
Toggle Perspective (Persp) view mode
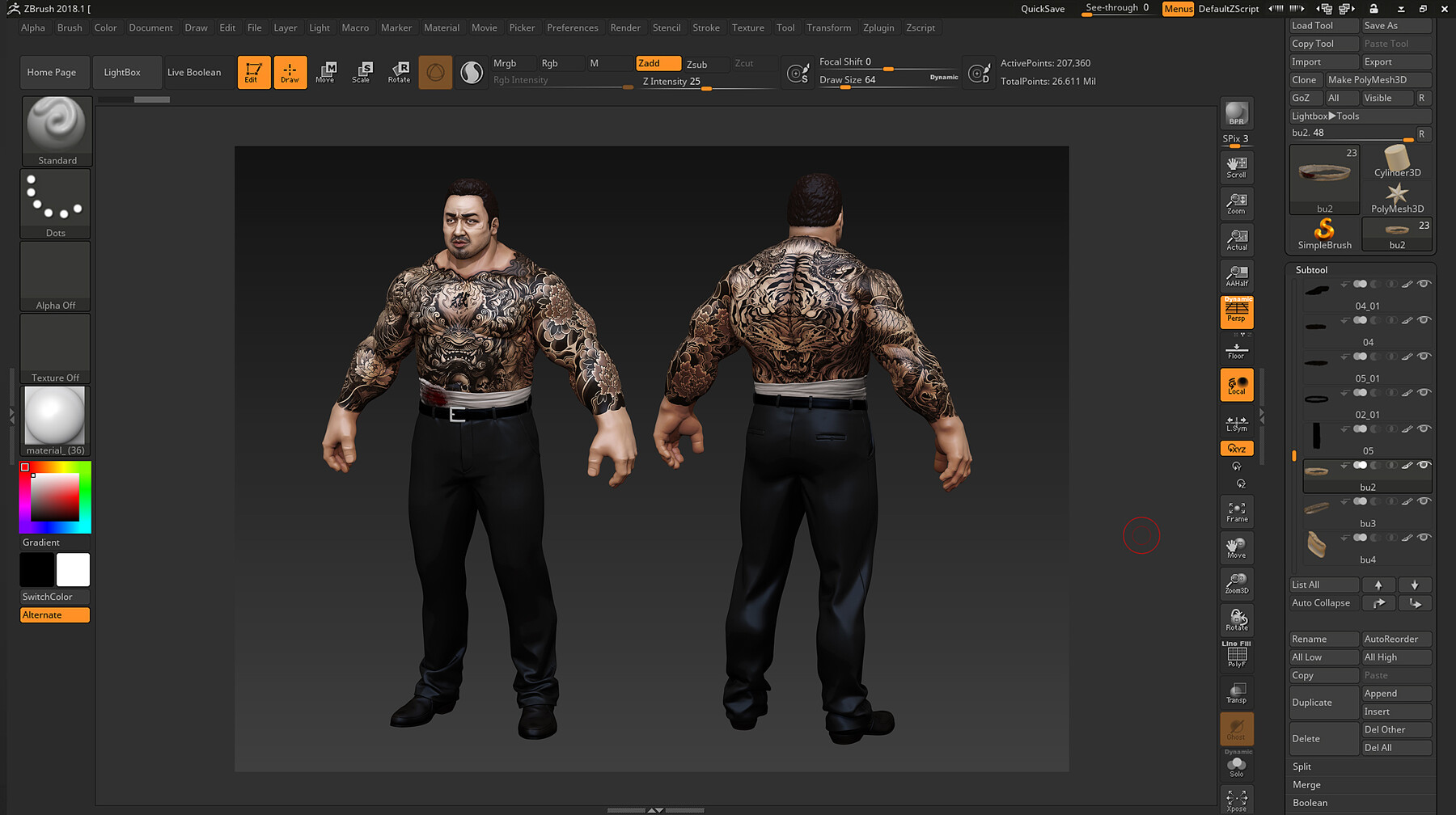(x=1236, y=311)
